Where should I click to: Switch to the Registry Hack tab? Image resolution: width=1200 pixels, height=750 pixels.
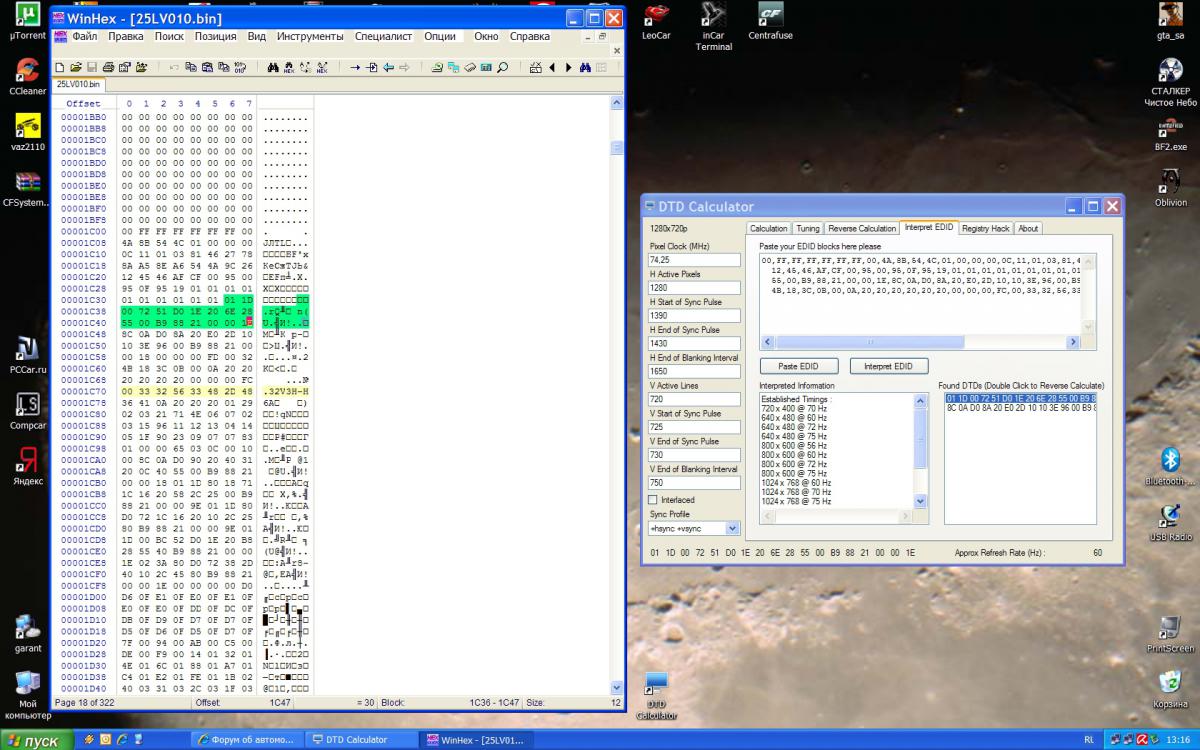[x=986, y=228]
